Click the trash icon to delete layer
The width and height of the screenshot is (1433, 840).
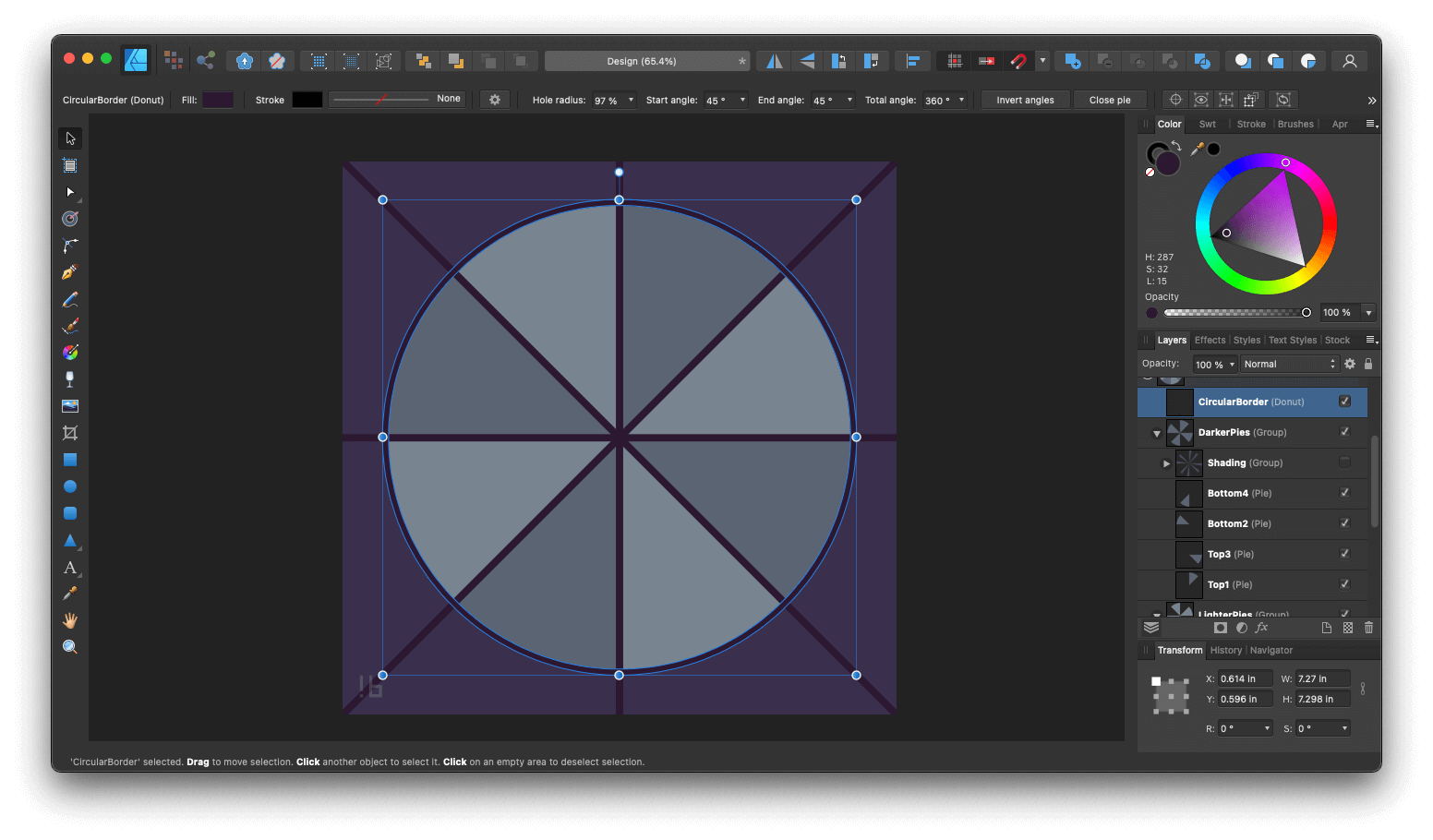tap(1368, 627)
